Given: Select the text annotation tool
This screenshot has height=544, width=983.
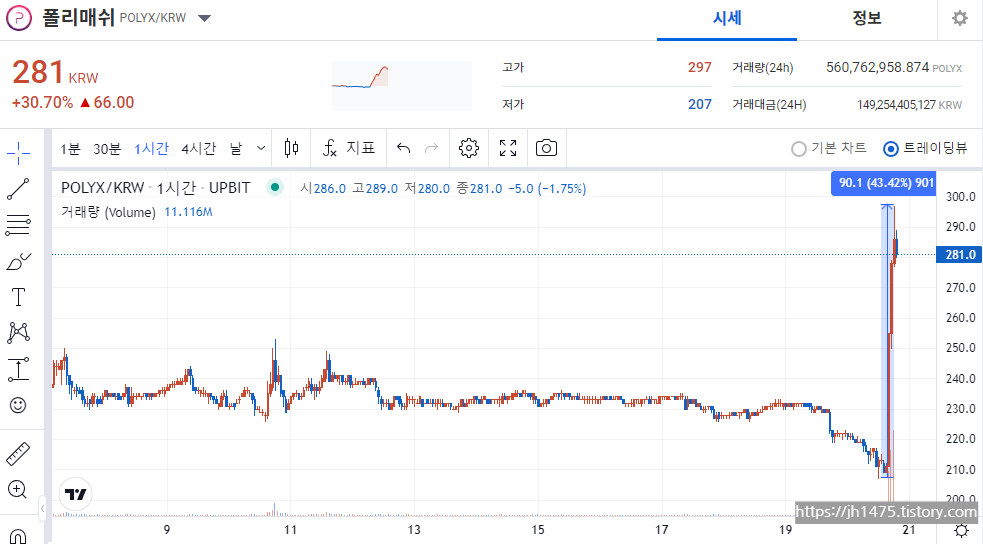Looking at the screenshot, I should pyautogui.click(x=18, y=297).
